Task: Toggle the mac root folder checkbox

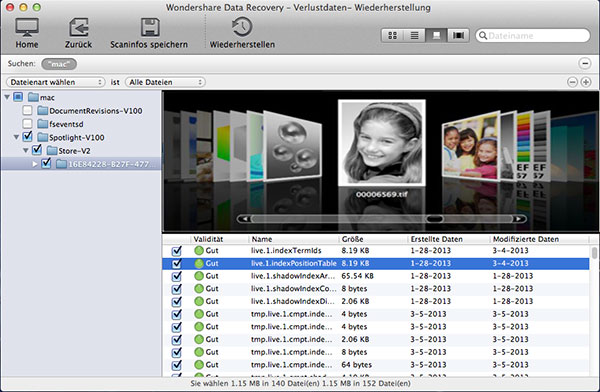Action: point(18,97)
